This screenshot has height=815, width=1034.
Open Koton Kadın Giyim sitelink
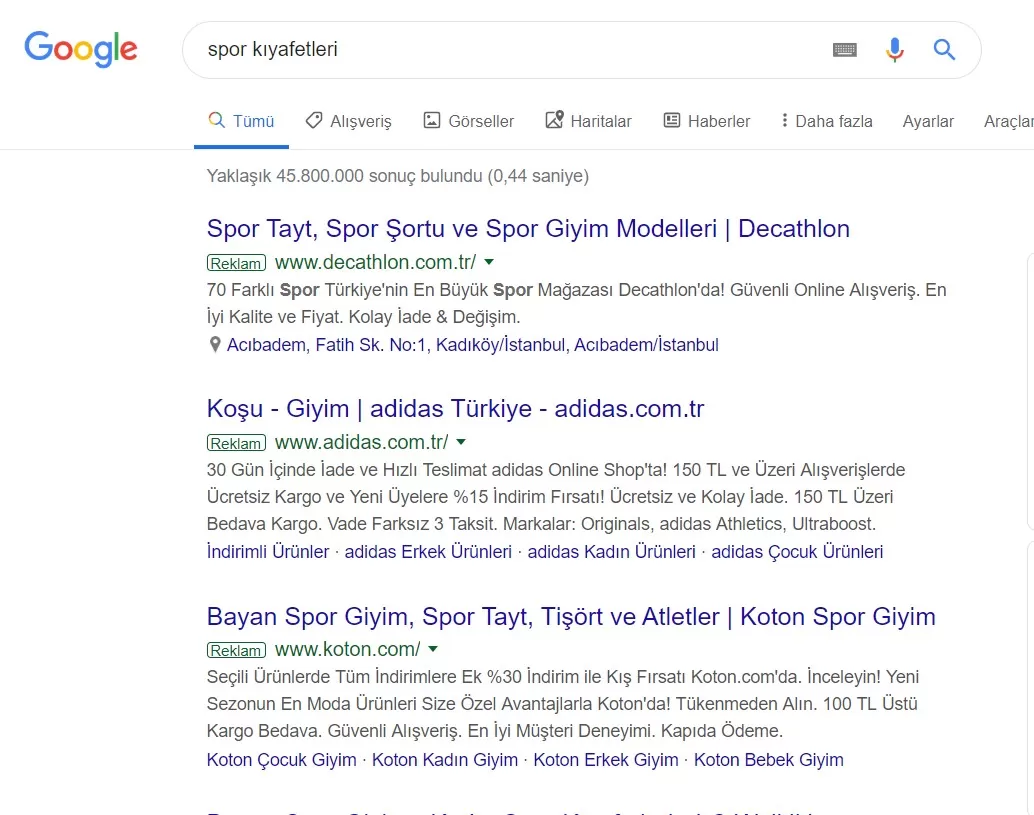pyautogui.click(x=444, y=760)
